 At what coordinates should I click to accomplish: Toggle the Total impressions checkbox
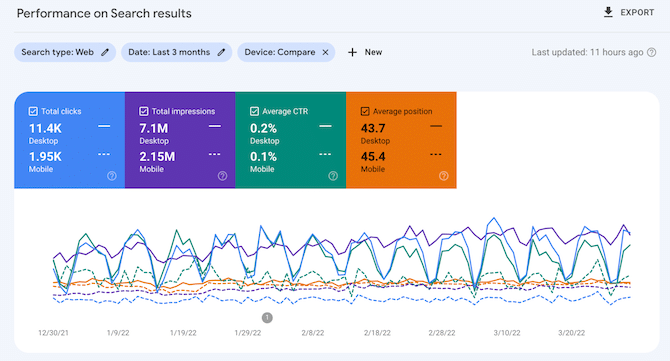[x=144, y=112]
